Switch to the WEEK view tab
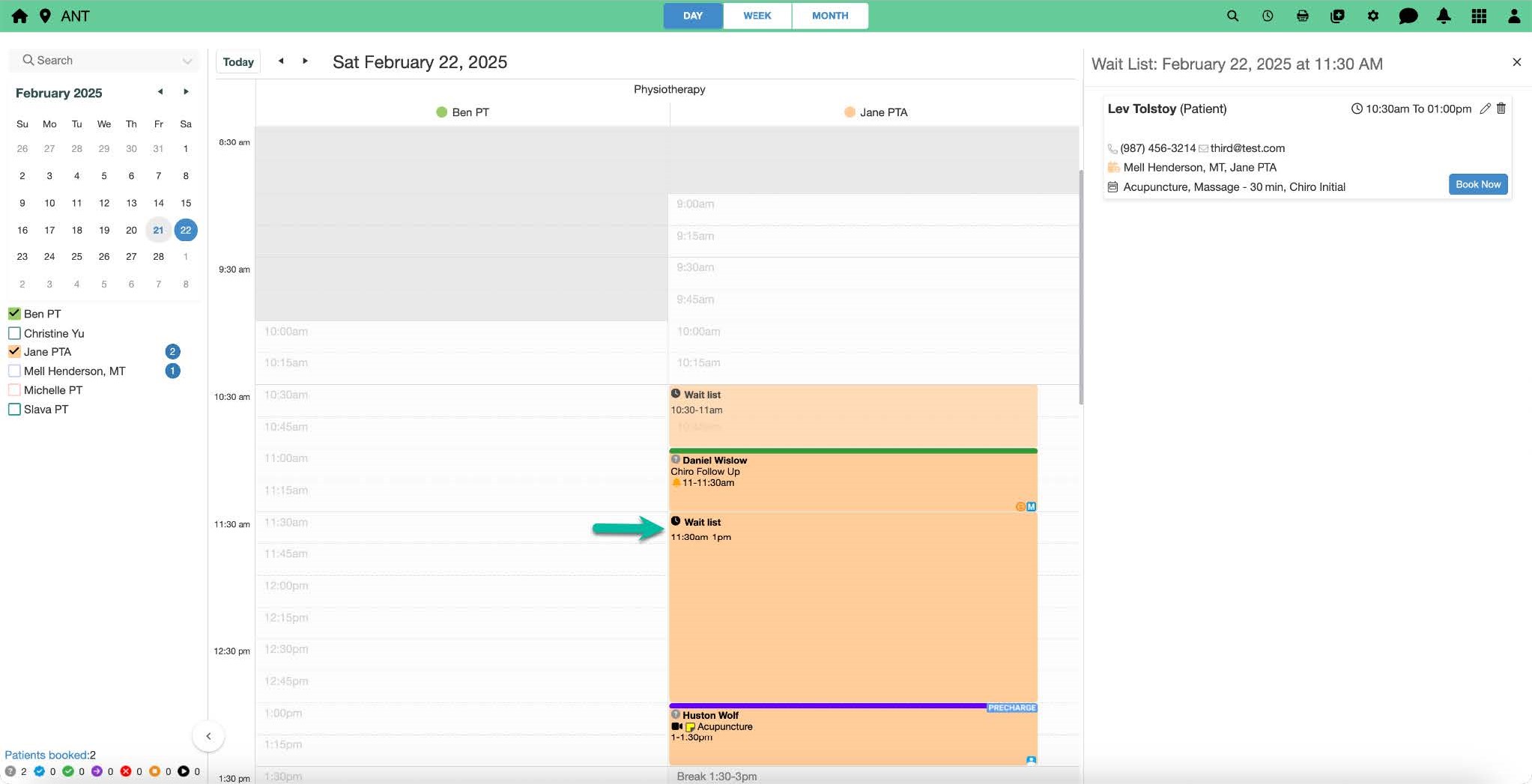Viewport: 1532px width, 784px height. pos(757,16)
